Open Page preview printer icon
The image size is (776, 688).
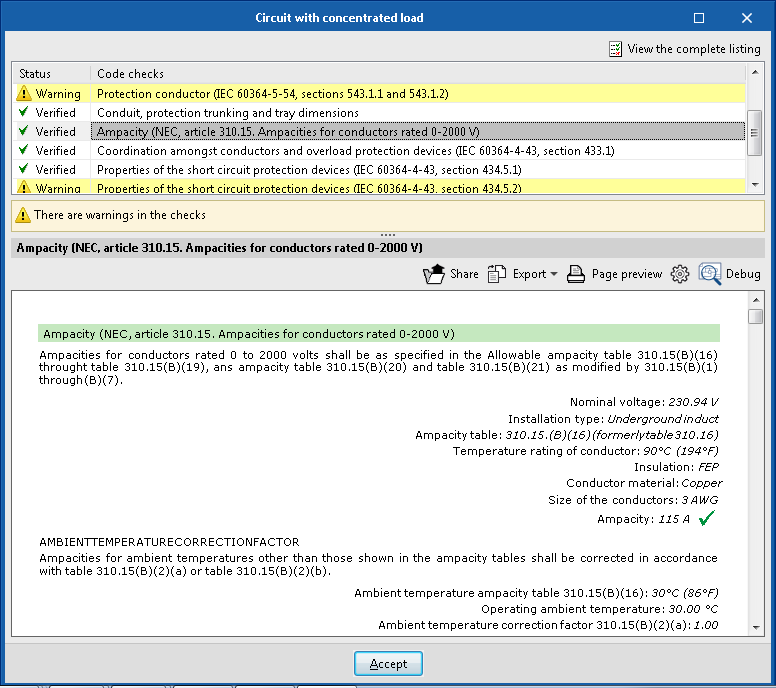(575, 274)
